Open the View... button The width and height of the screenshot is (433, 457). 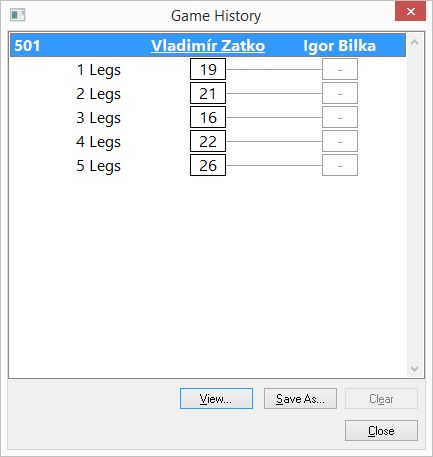click(x=216, y=398)
